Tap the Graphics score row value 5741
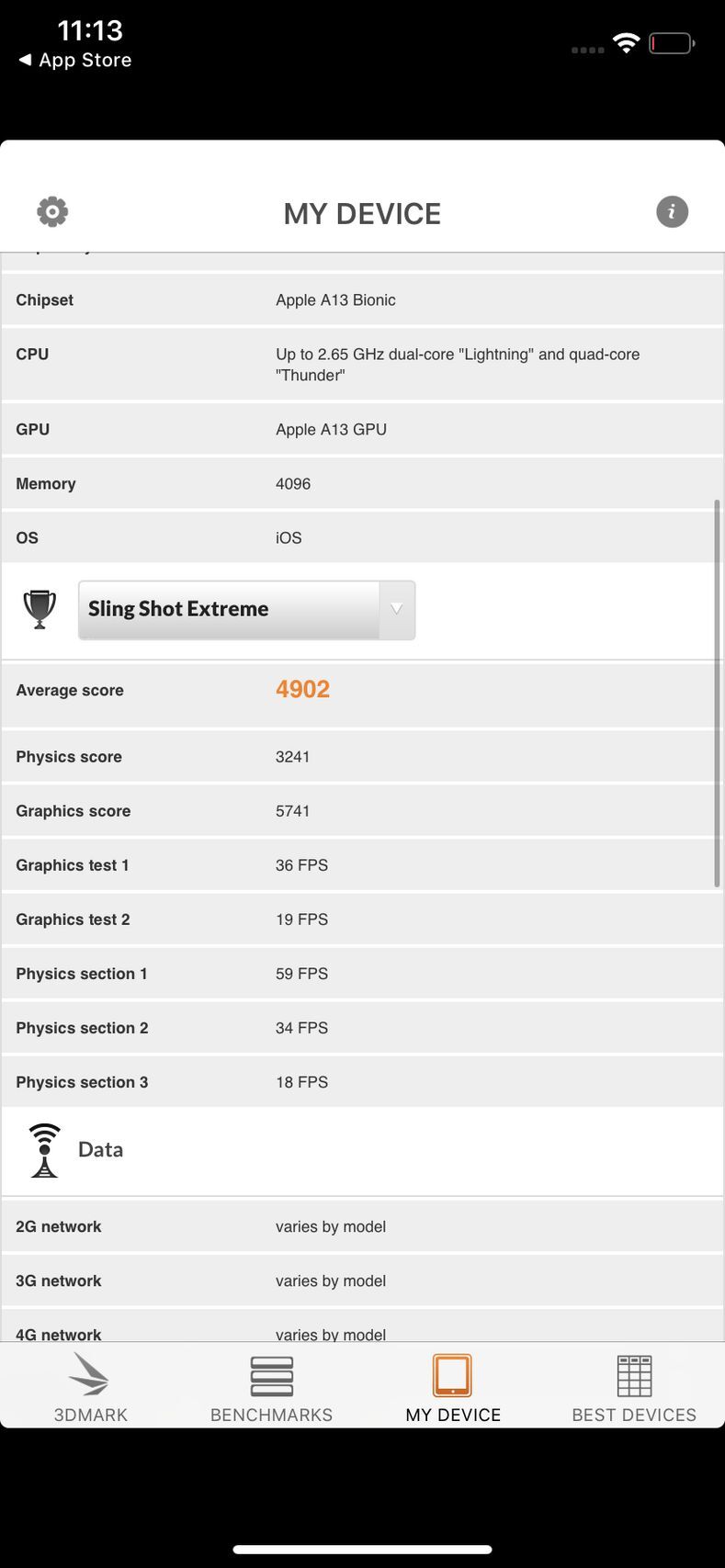This screenshot has width=725, height=1568. [x=293, y=811]
